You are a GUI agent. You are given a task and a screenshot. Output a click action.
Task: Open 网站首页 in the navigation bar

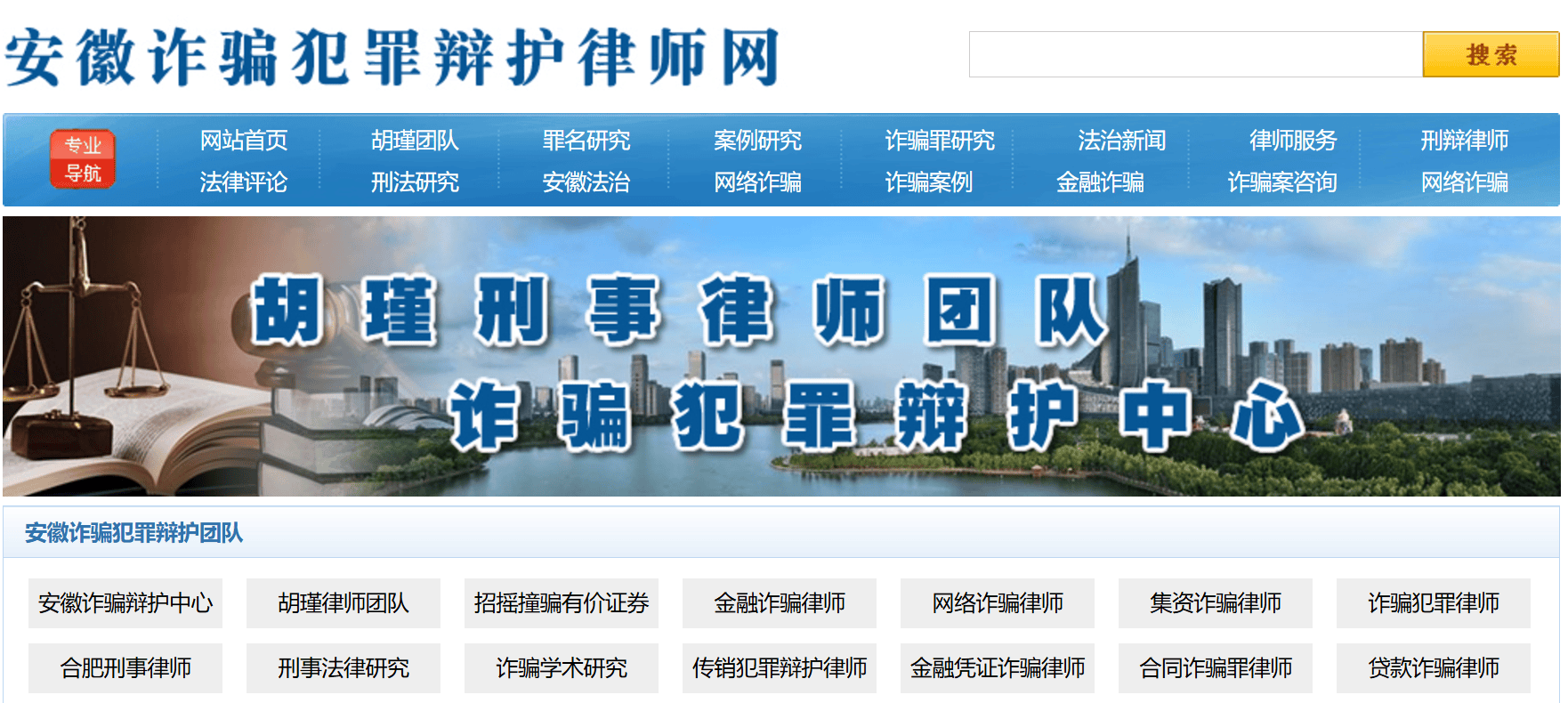pyautogui.click(x=244, y=141)
